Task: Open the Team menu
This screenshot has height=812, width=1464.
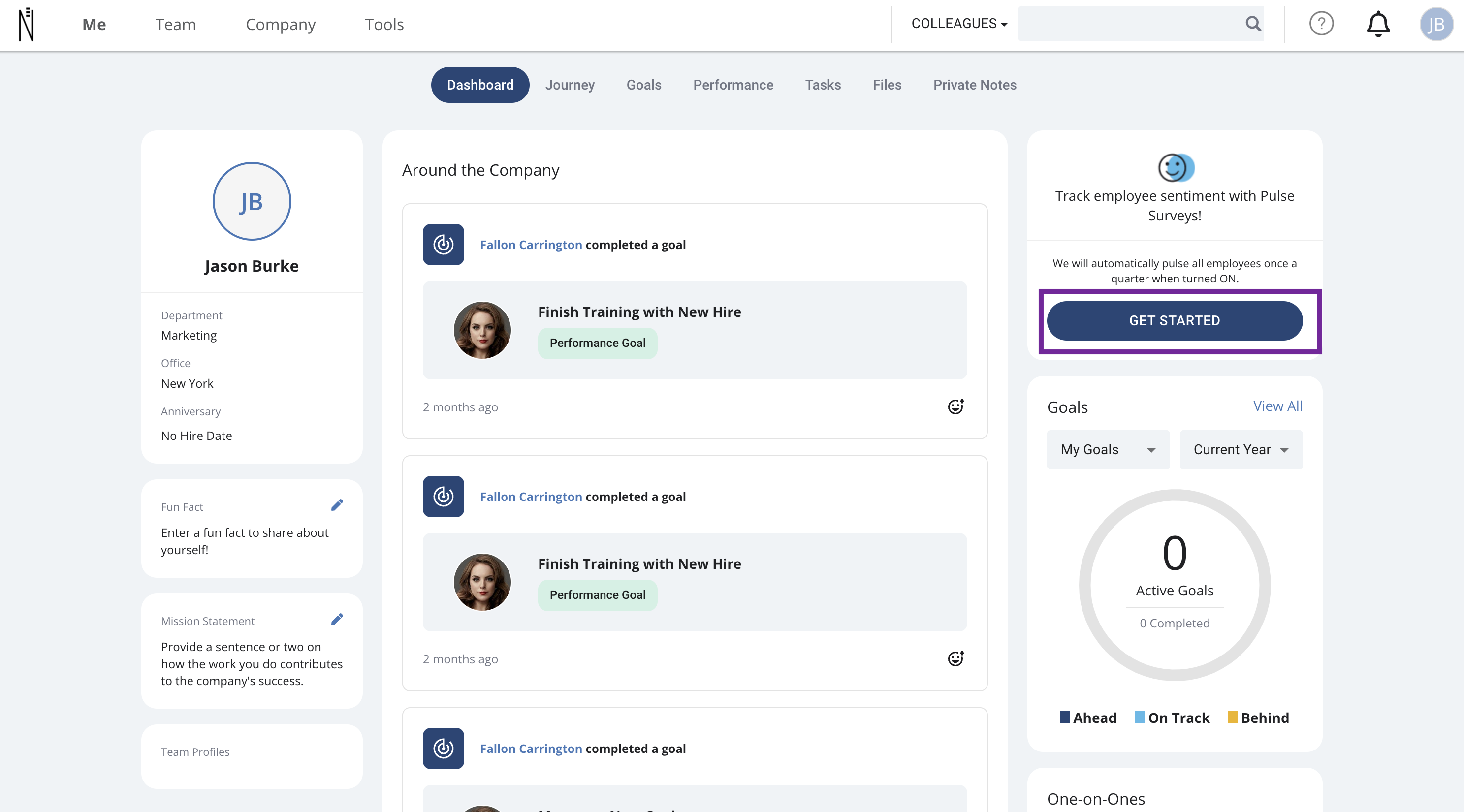Action: pyautogui.click(x=176, y=25)
